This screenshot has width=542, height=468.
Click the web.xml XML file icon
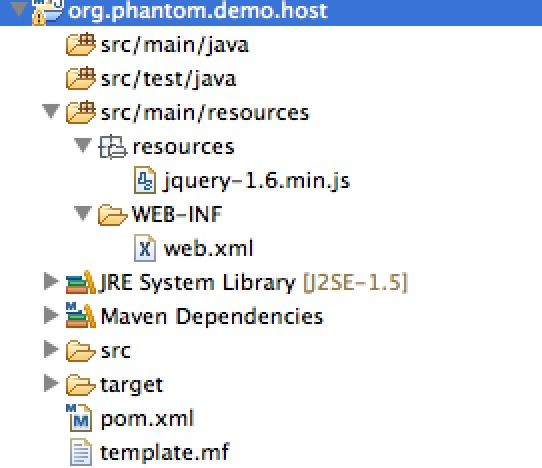pos(145,248)
